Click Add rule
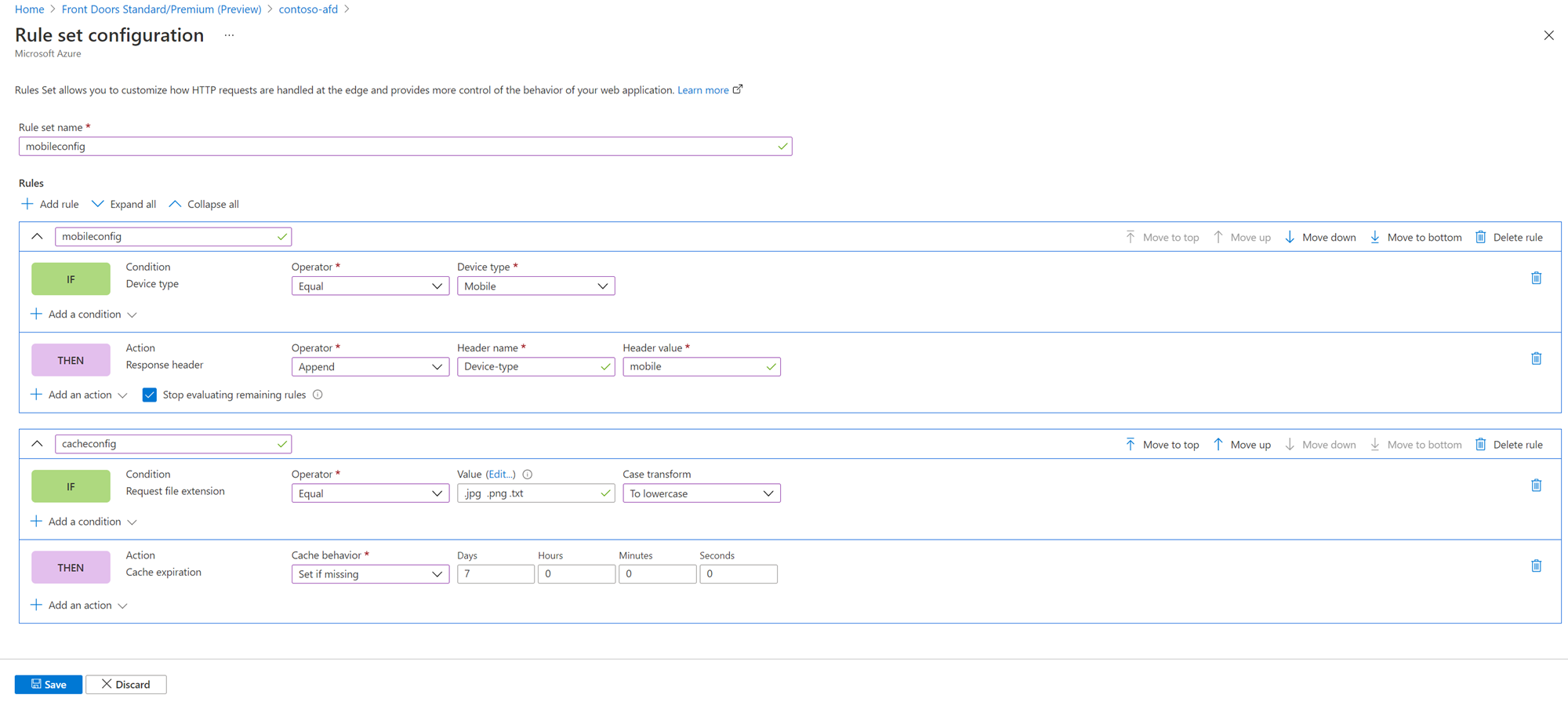The image size is (1568, 713). [50, 204]
